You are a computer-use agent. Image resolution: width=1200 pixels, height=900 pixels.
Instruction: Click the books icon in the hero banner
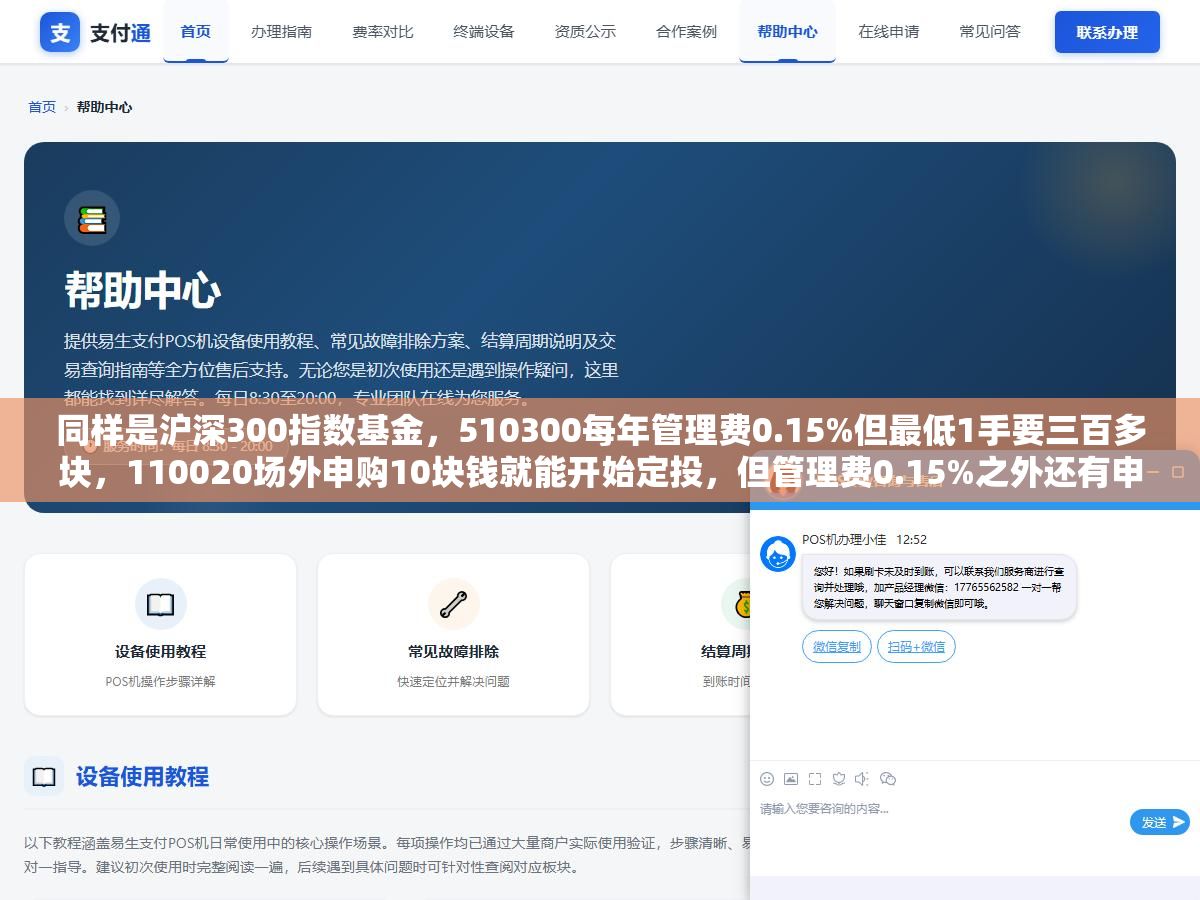[x=92, y=218]
